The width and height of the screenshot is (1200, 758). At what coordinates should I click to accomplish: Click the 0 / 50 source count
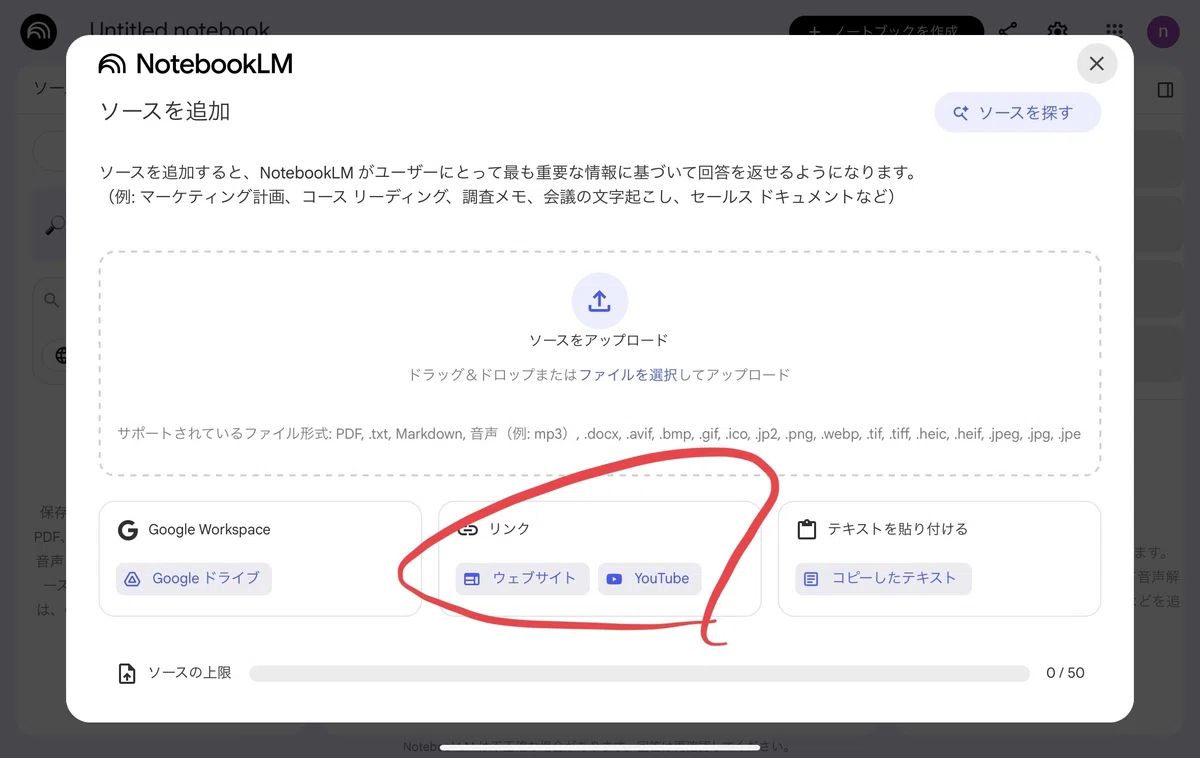(1065, 673)
